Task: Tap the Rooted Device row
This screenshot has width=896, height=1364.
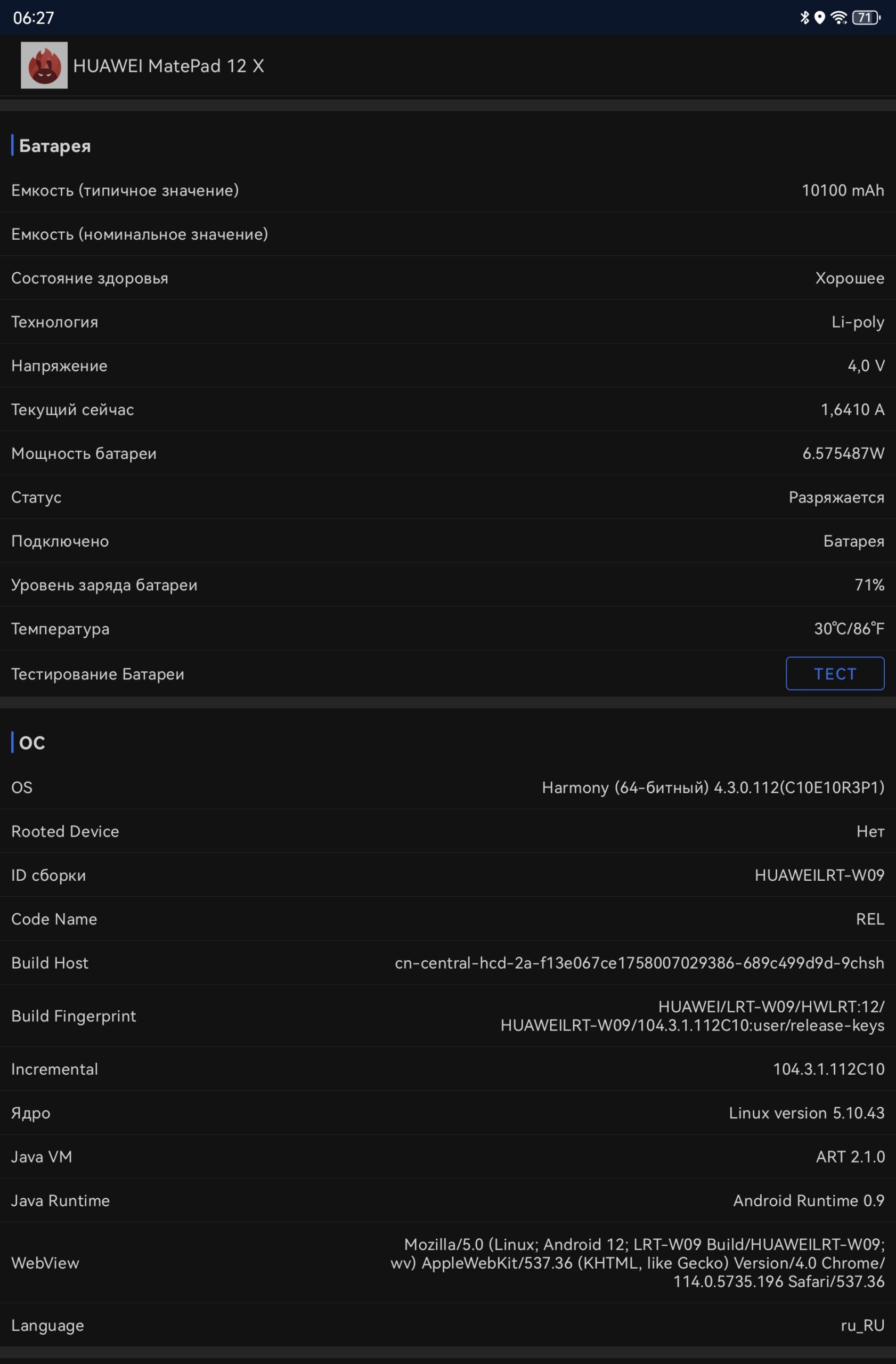Action: click(x=448, y=831)
